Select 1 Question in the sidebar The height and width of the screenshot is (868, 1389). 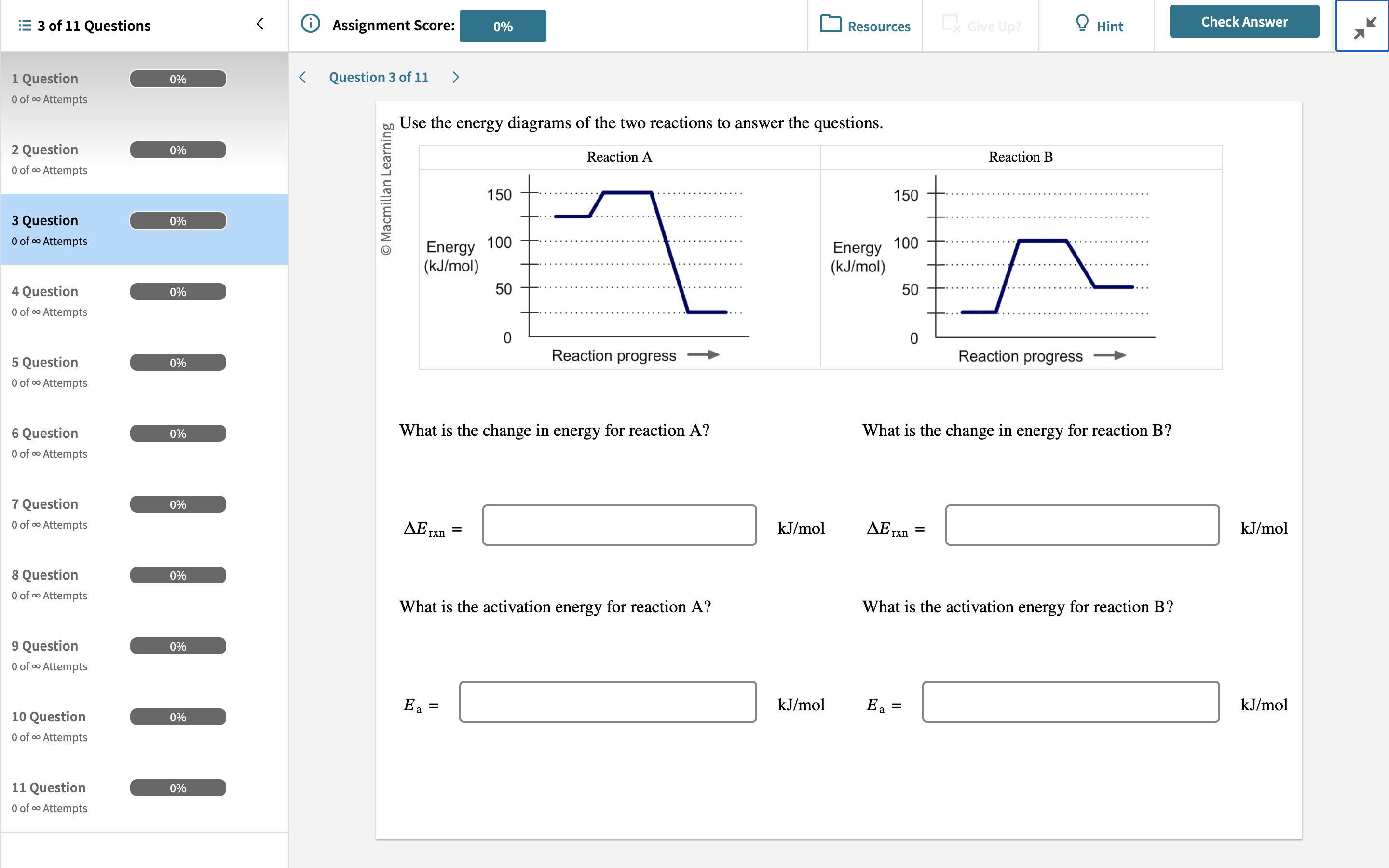(x=145, y=88)
